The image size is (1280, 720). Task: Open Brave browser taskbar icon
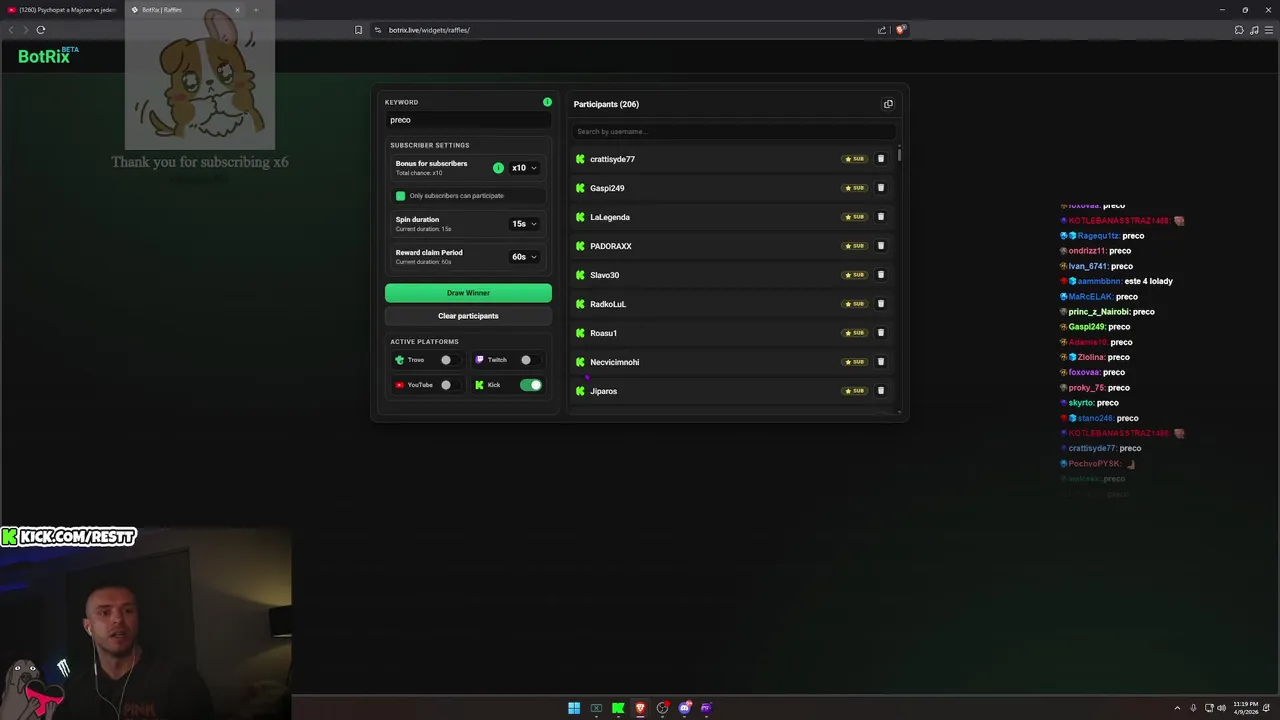pos(640,708)
